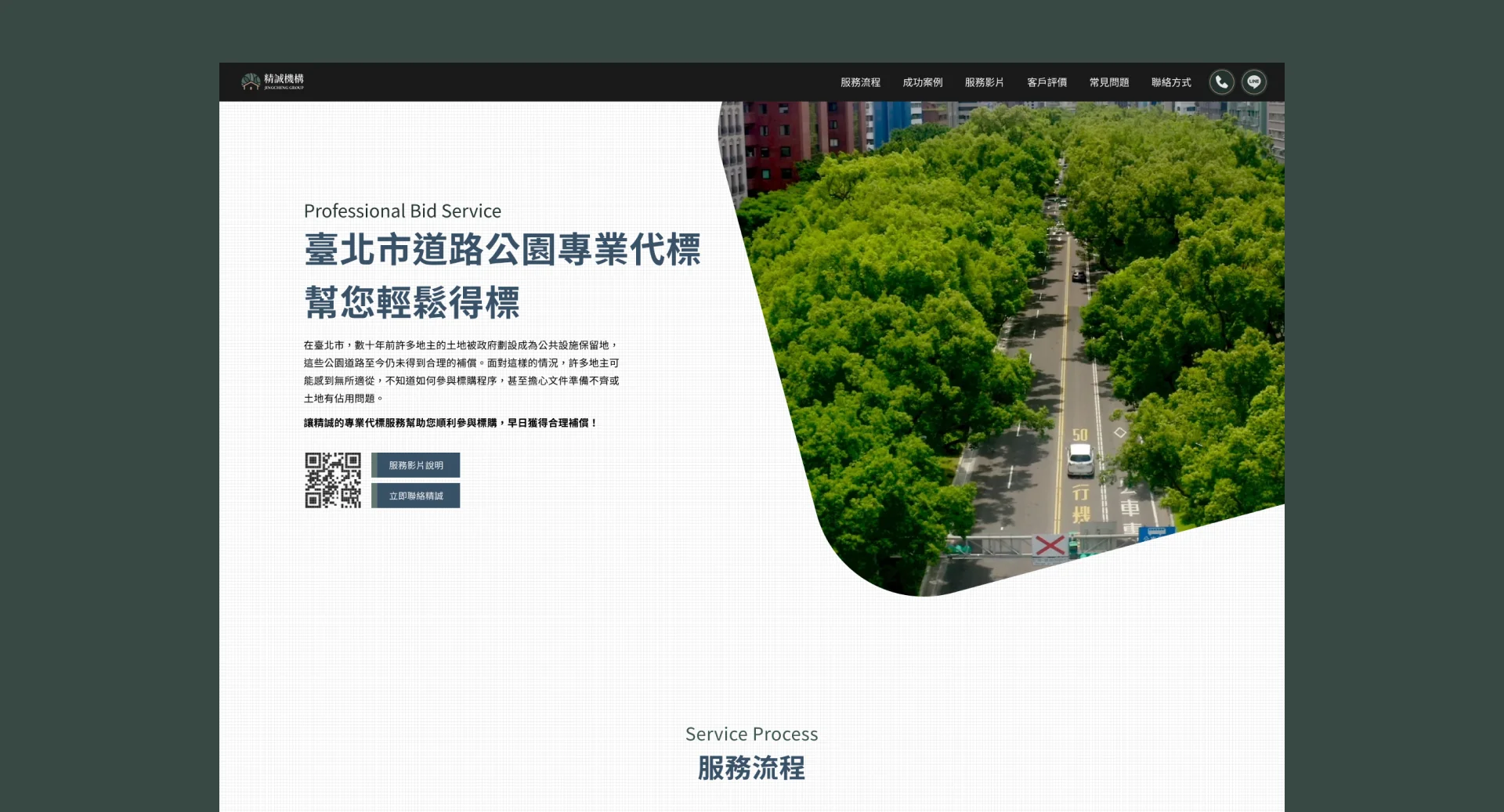
Task: Click the 立即聯絡精誠 button
Action: 416,496
